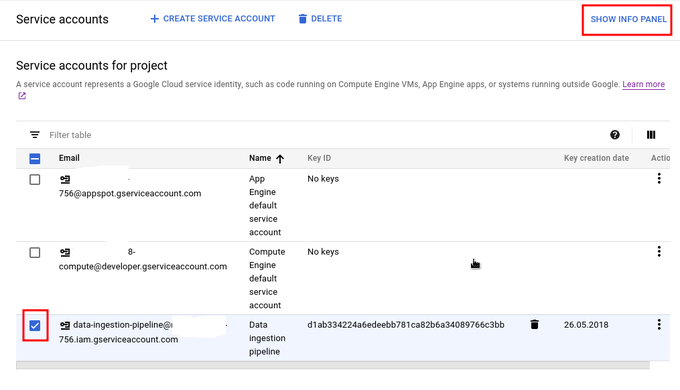Viewport: 680px width, 390px height.
Task: Open the Learn more link
Action: click(643, 84)
